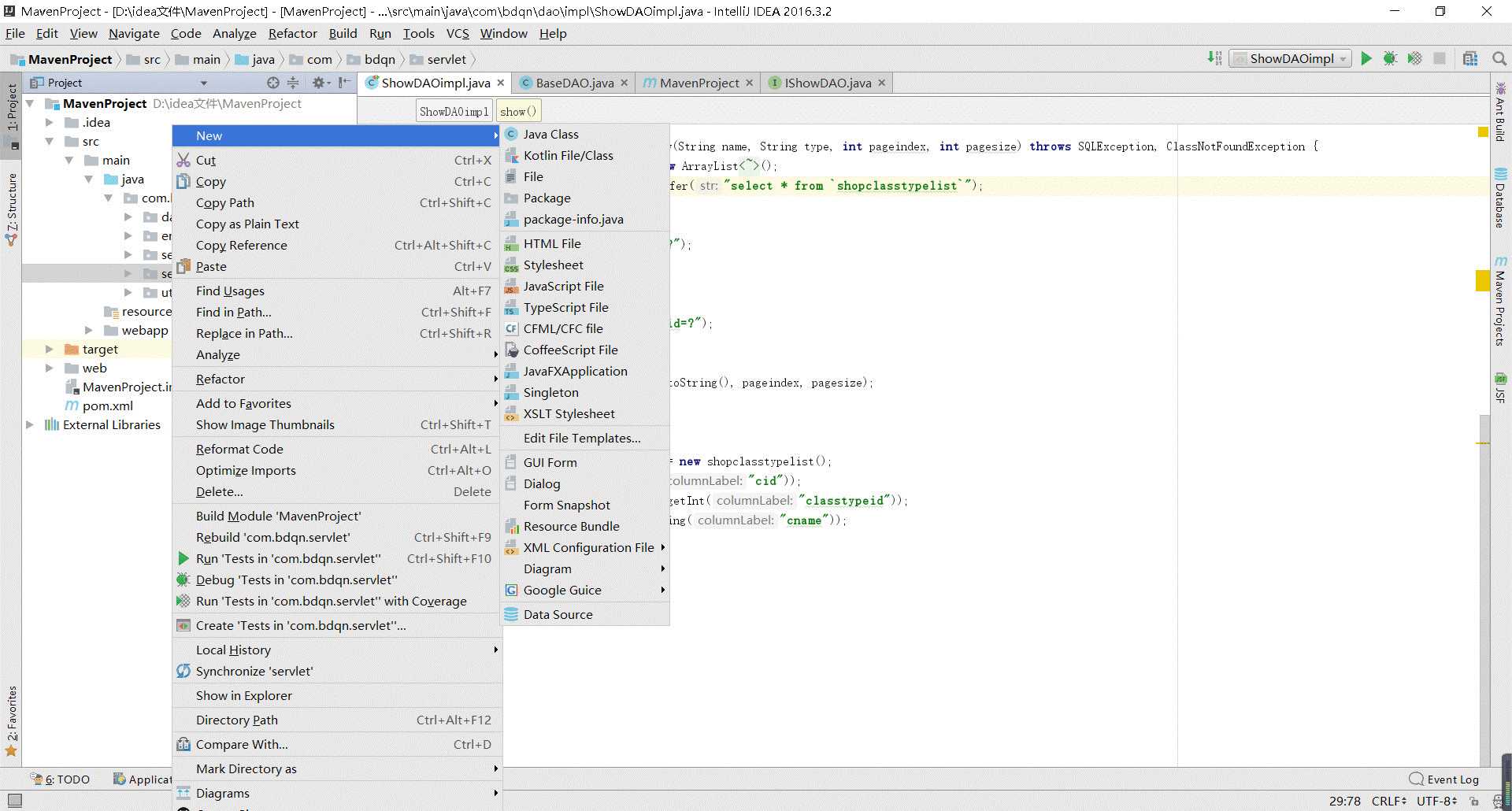
Task: Click show() method breadcrumb
Action: (518, 111)
